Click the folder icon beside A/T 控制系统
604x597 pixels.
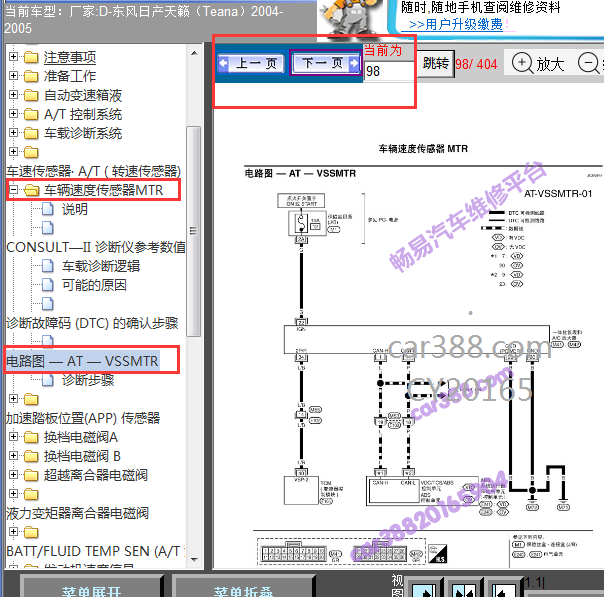(x=31, y=114)
